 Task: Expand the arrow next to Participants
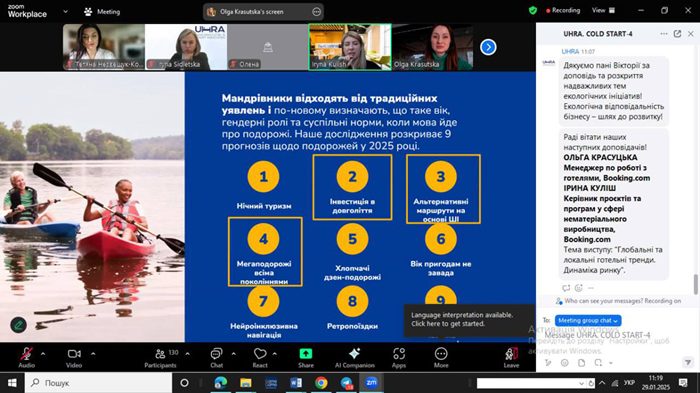[188, 354]
